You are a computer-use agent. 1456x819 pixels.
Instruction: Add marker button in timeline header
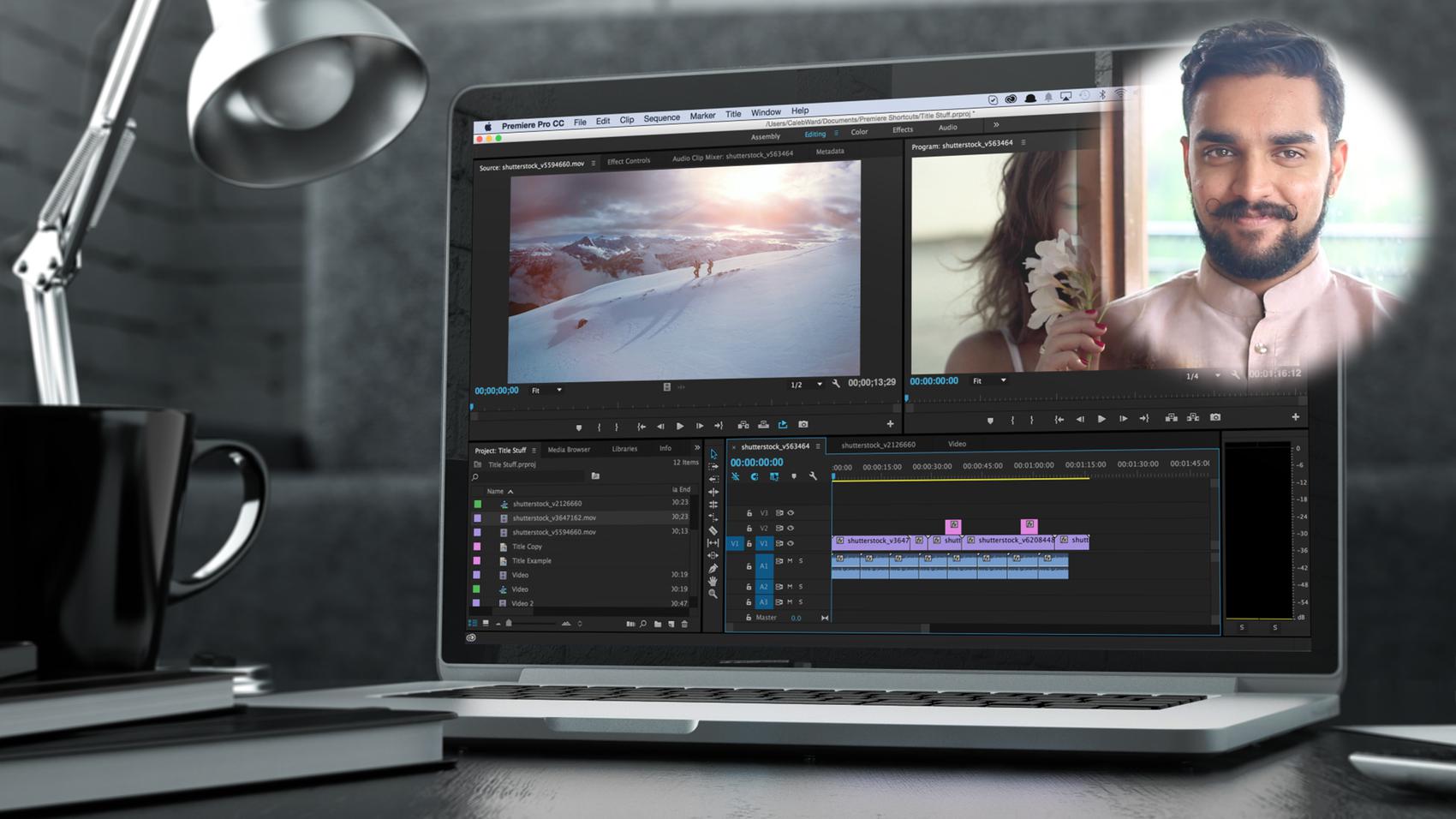pos(794,476)
